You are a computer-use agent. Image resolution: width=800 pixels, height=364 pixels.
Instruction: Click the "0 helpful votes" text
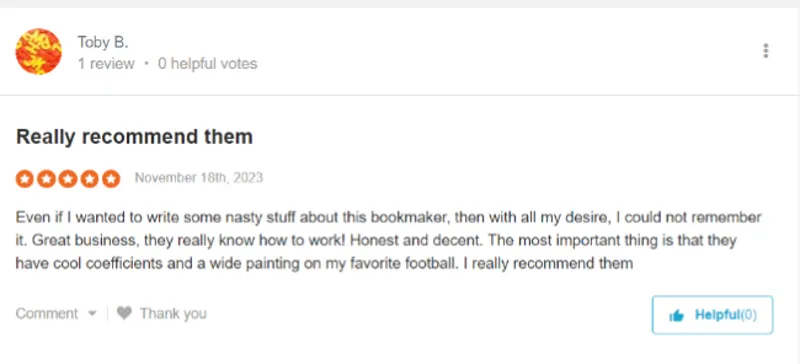[208, 64]
